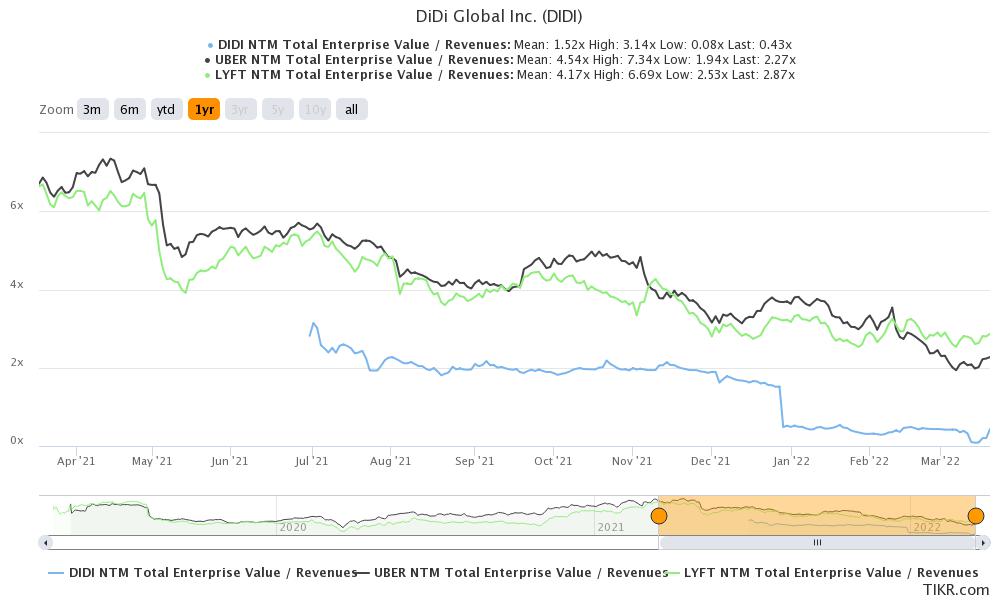Switch the chart zoom to ytd

166,110
